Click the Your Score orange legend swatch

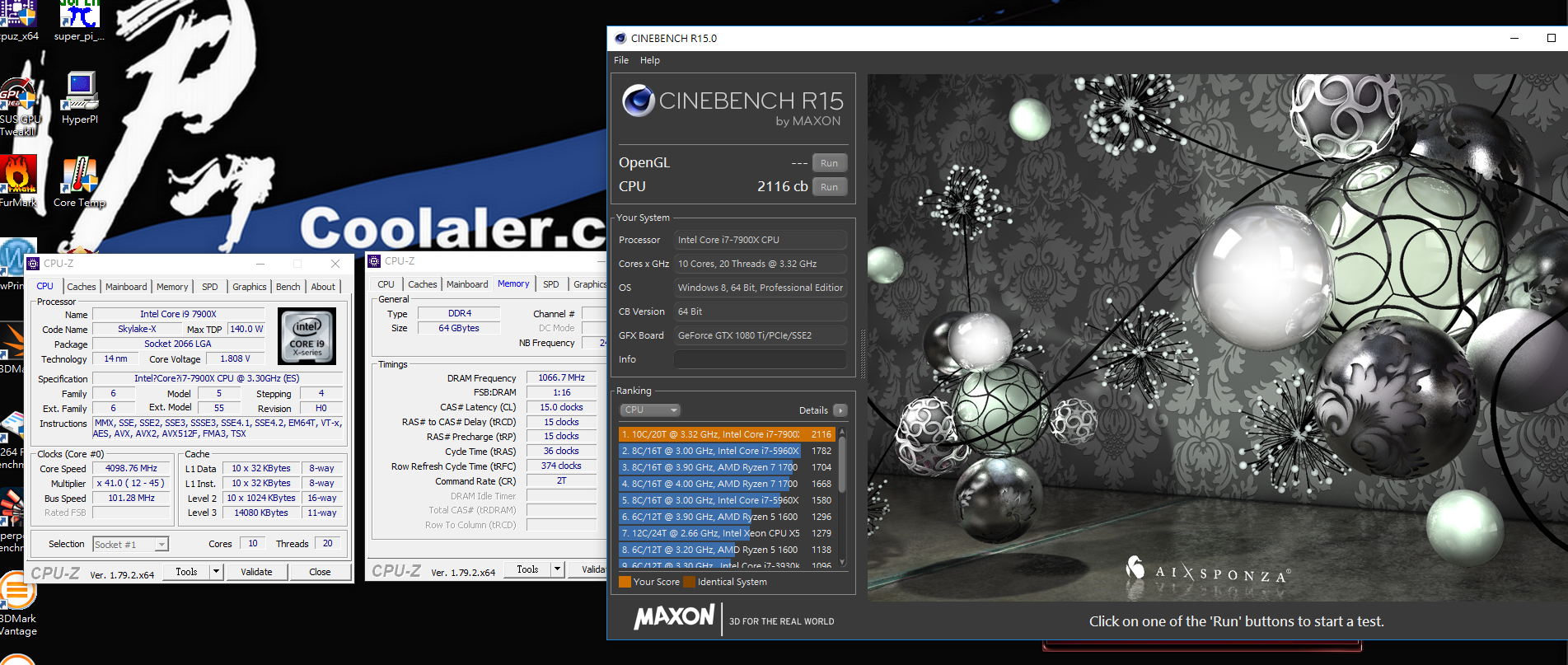tap(625, 582)
